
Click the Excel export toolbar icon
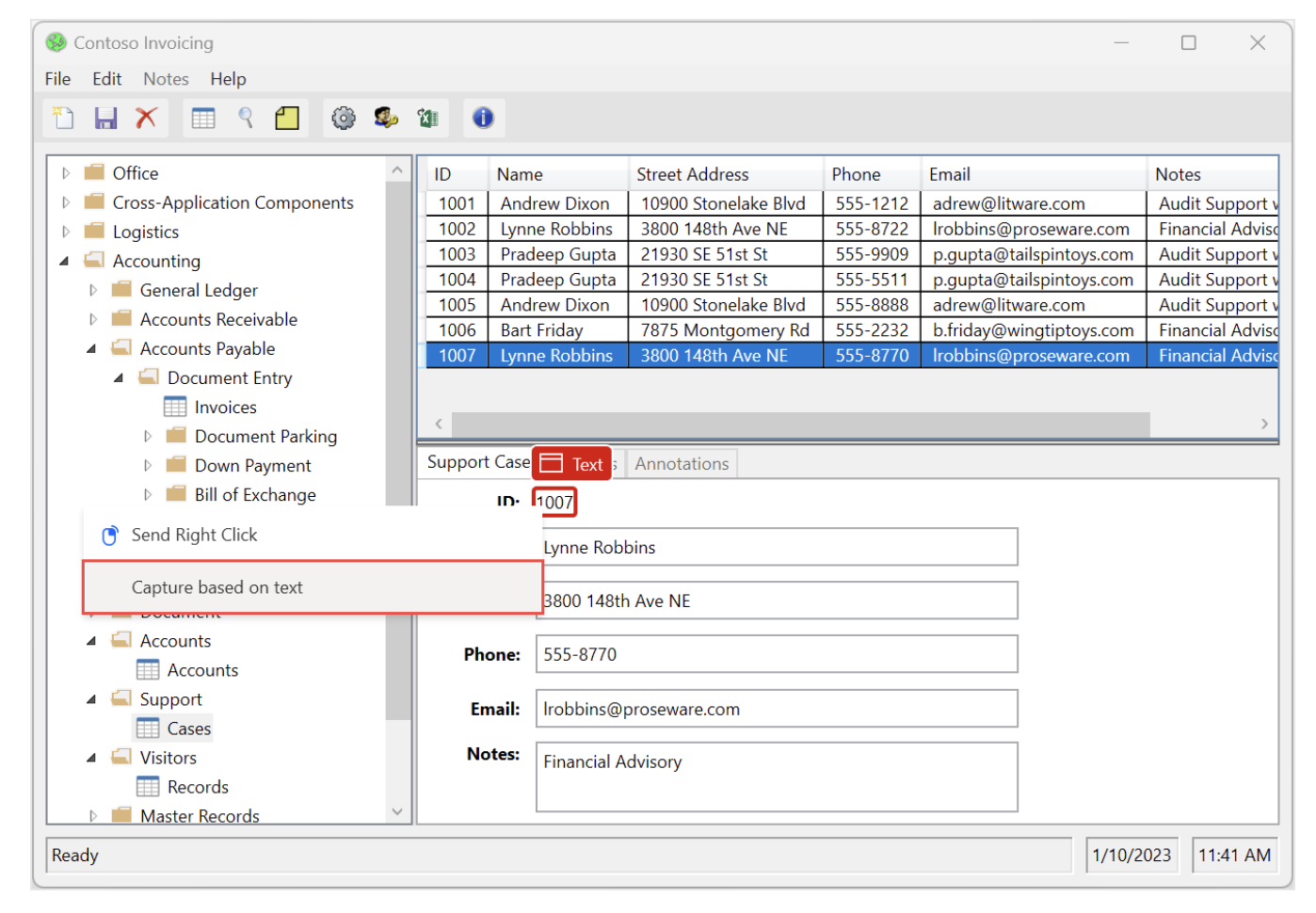[428, 118]
